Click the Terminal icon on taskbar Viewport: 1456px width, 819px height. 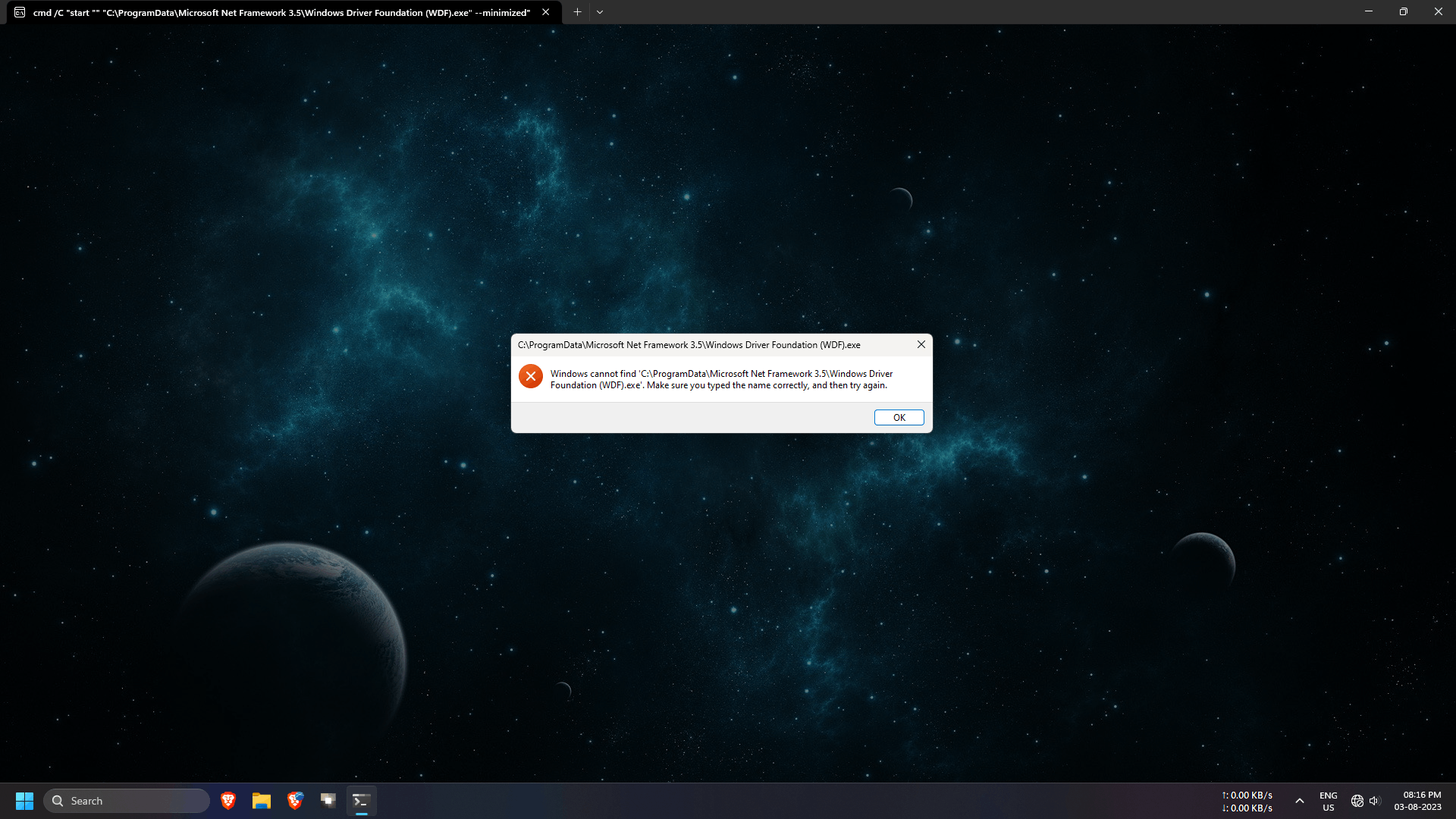pyautogui.click(x=362, y=801)
